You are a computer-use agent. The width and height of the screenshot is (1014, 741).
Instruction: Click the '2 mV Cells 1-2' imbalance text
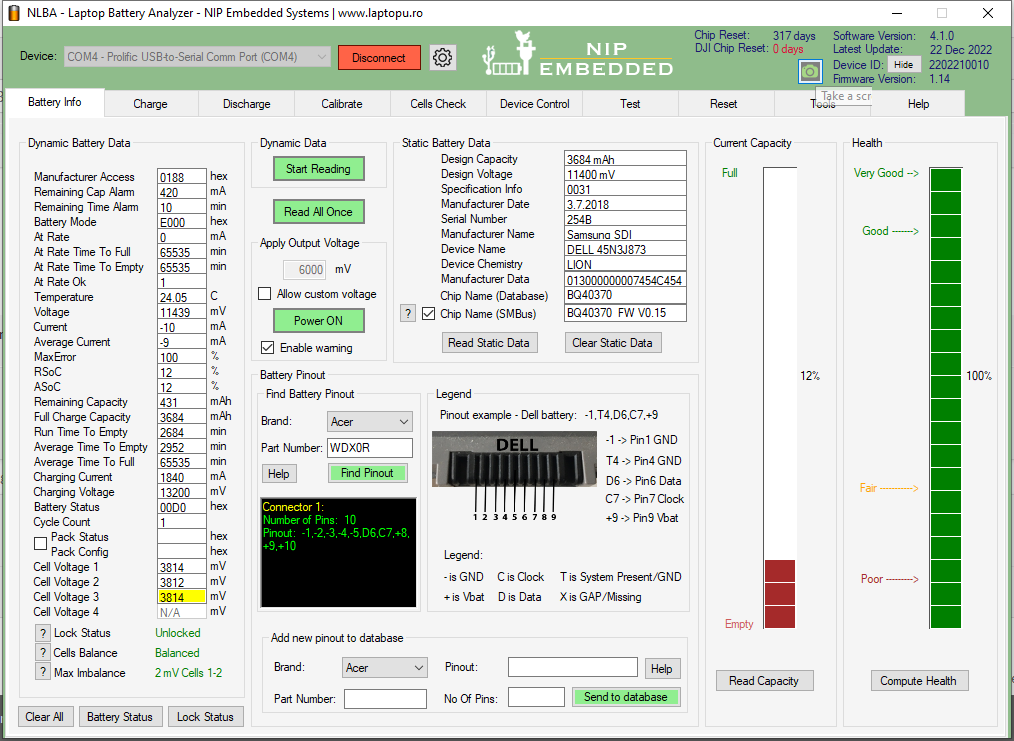coord(188,673)
